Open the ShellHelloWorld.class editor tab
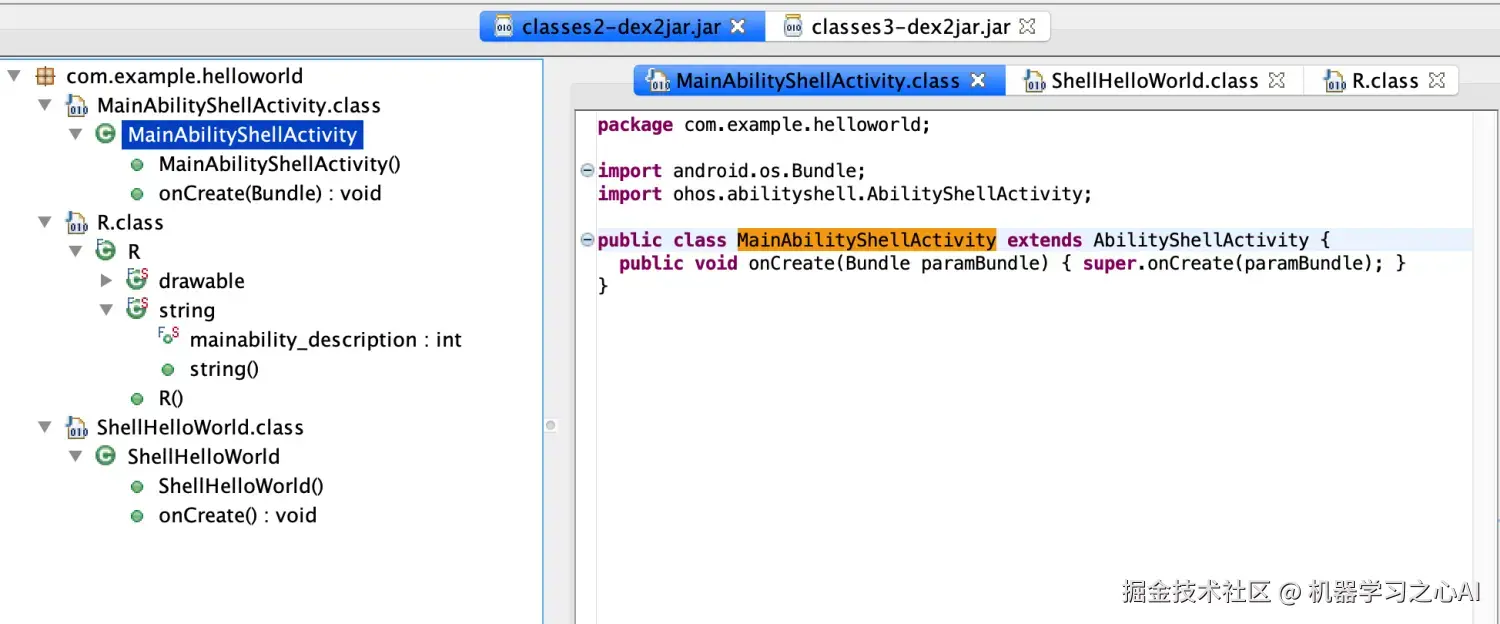The height and width of the screenshot is (624, 1500). tap(1155, 81)
